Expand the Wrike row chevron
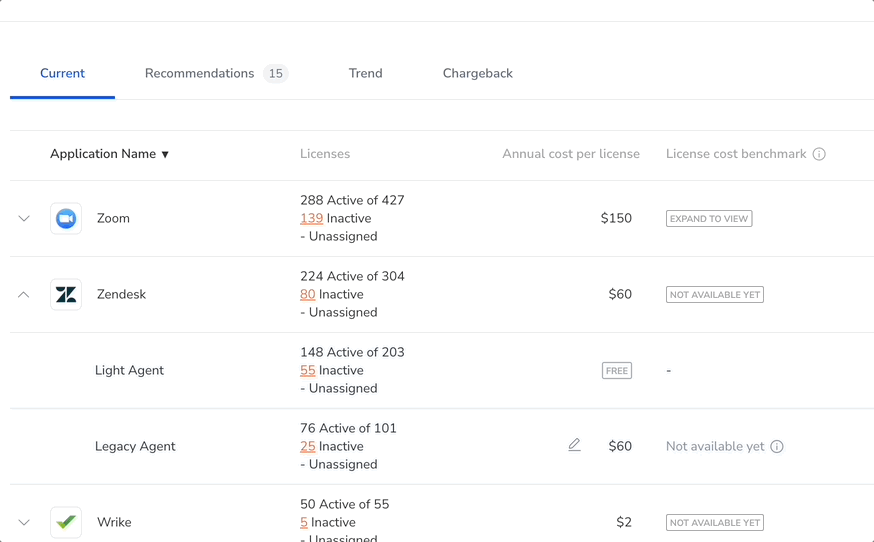874x542 pixels. [x=24, y=522]
